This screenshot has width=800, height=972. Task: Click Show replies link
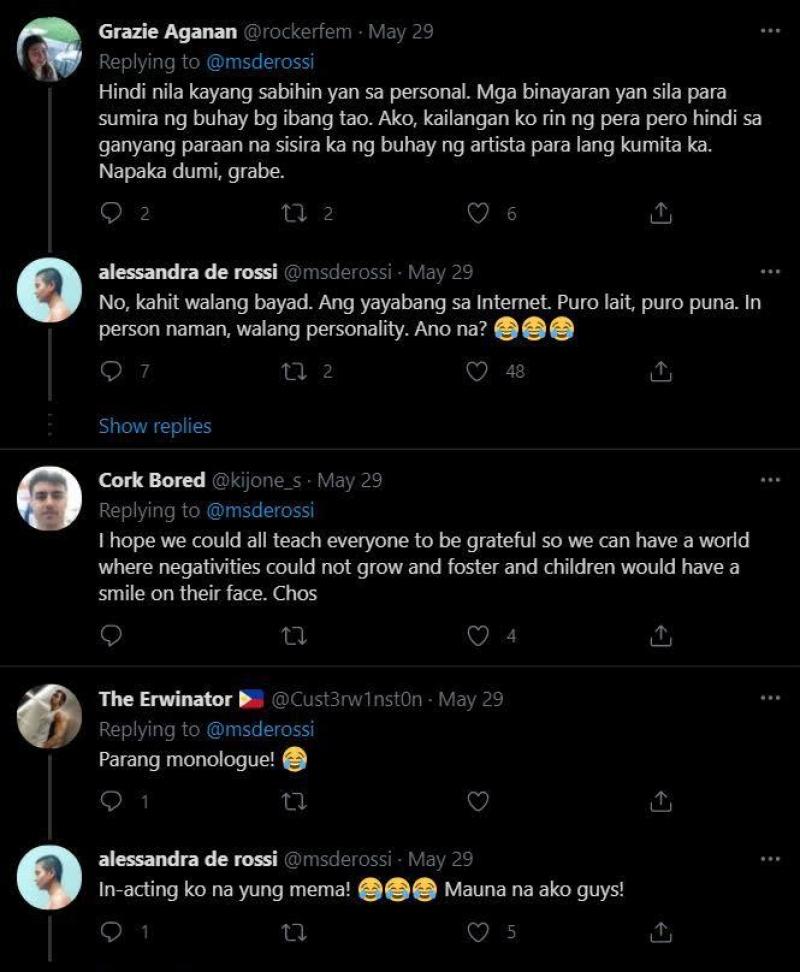point(155,426)
